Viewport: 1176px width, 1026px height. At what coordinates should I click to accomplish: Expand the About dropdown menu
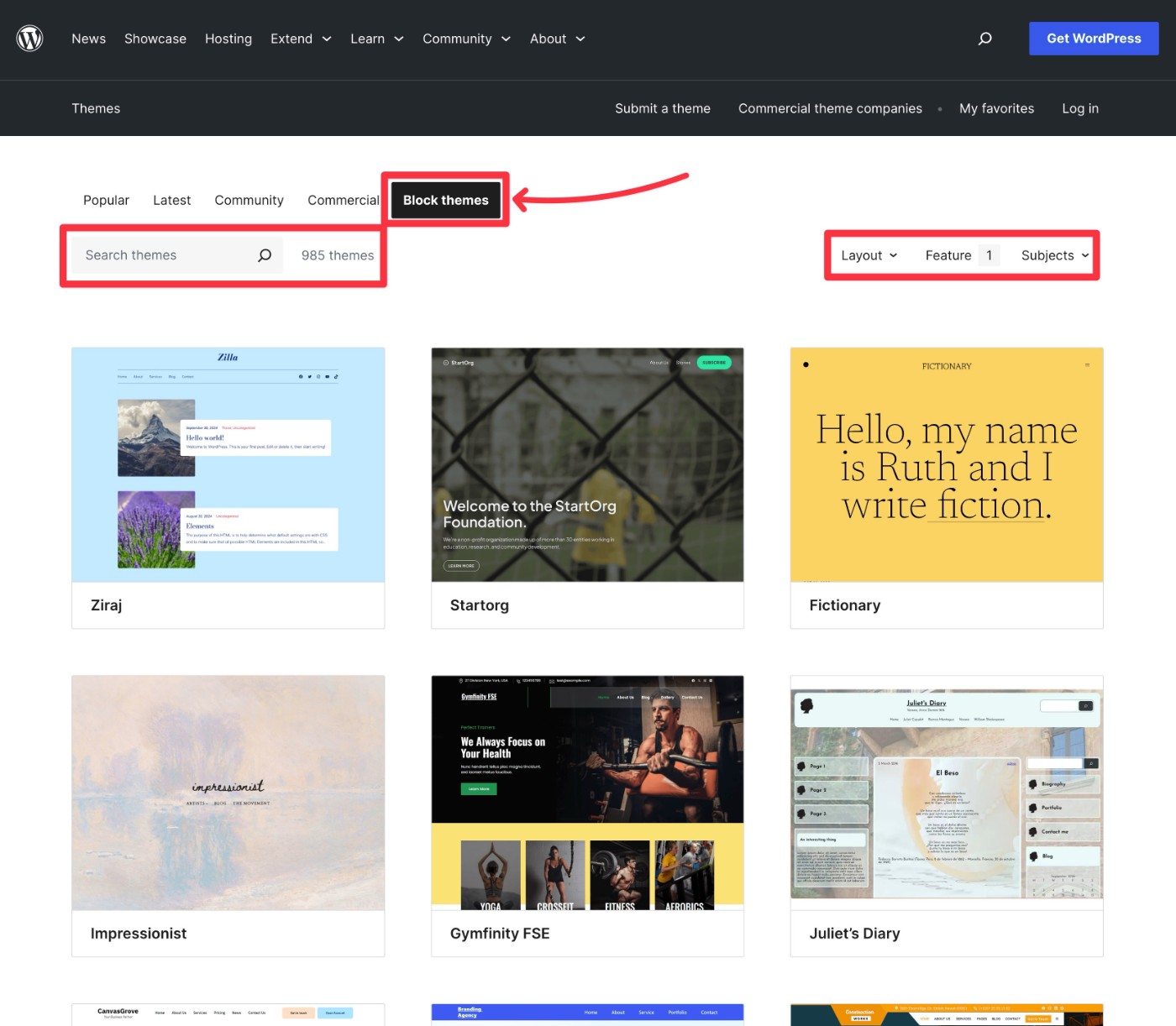557,39
